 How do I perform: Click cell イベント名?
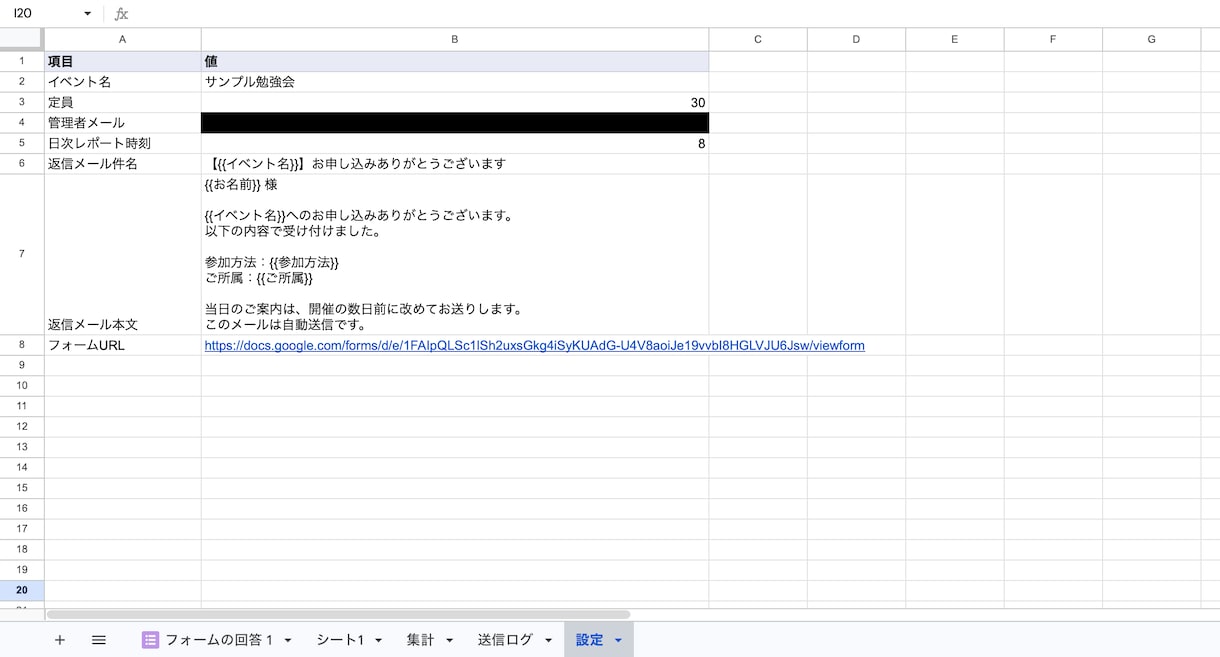[123, 82]
